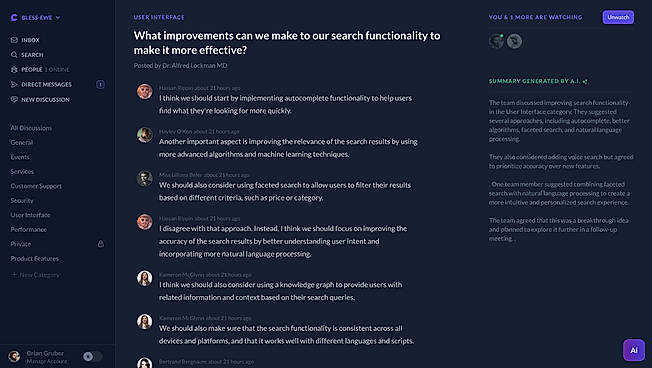Click the Bless-Ewe logo icon

(x=14, y=17)
